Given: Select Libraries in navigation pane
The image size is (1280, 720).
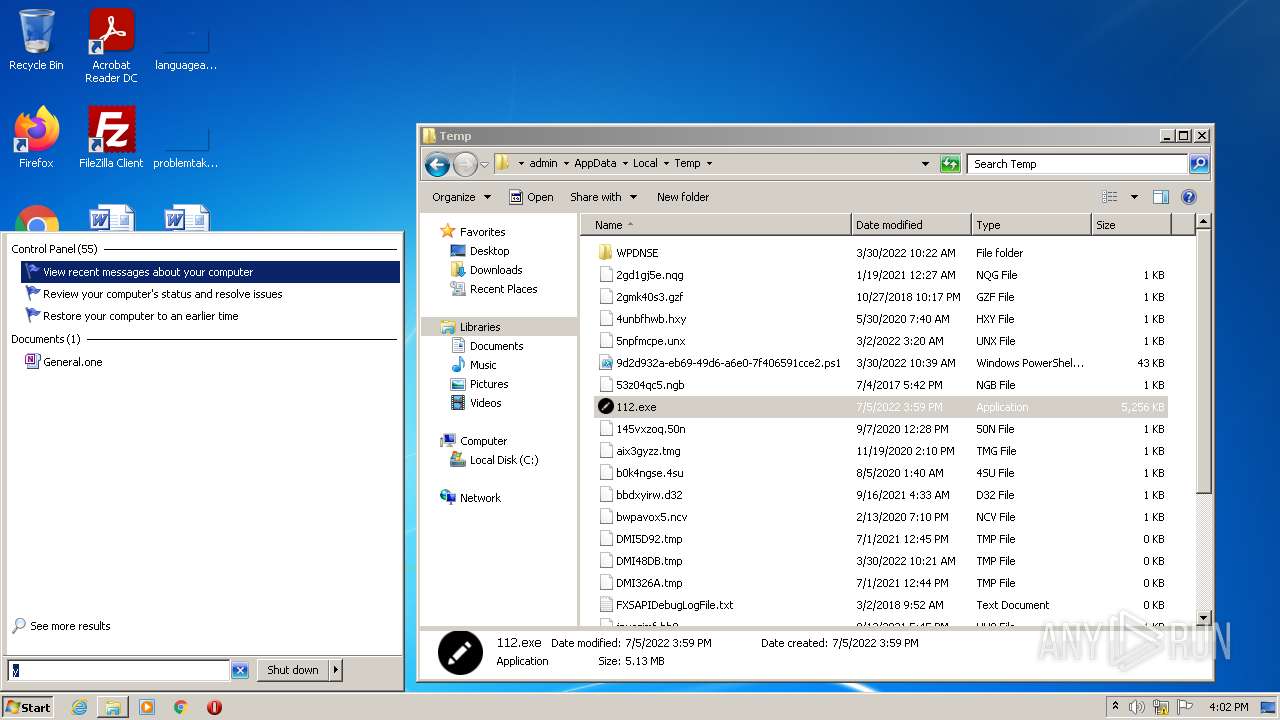Looking at the screenshot, I should click(x=470, y=327).
